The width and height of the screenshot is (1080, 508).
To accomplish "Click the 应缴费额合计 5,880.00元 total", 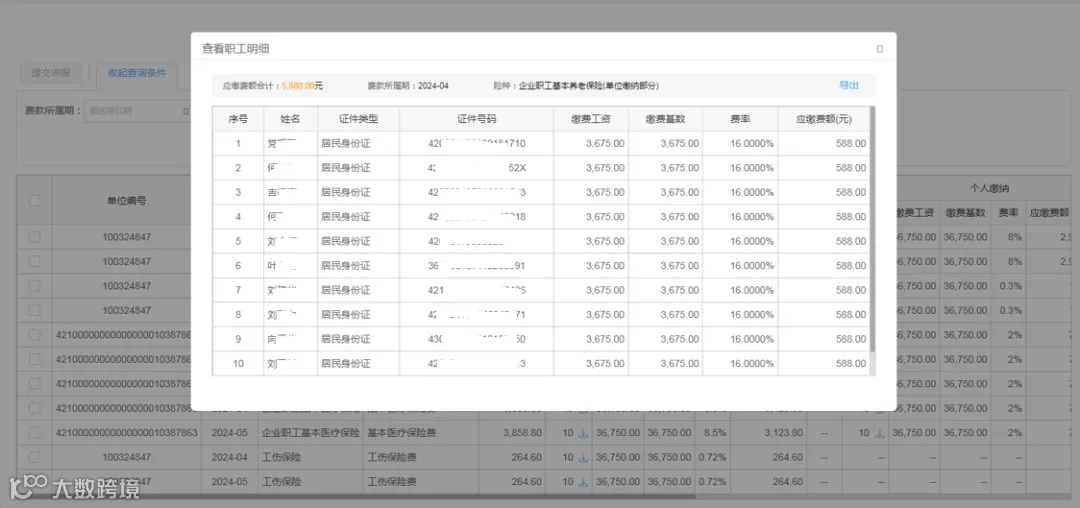I will pos(273,86).
